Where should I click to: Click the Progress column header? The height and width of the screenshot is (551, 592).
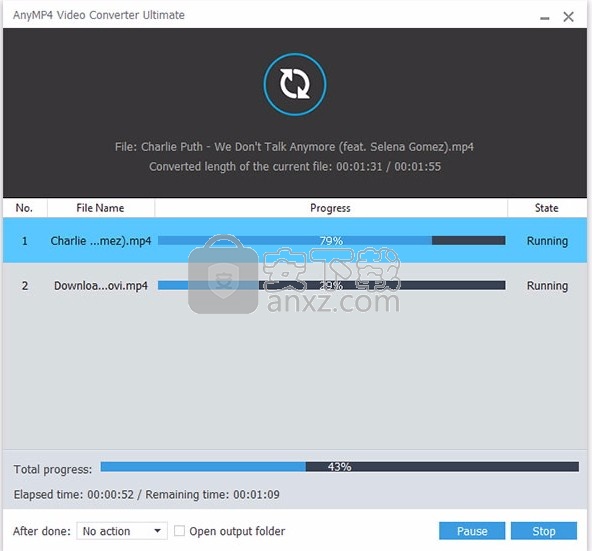click(330, 208)
